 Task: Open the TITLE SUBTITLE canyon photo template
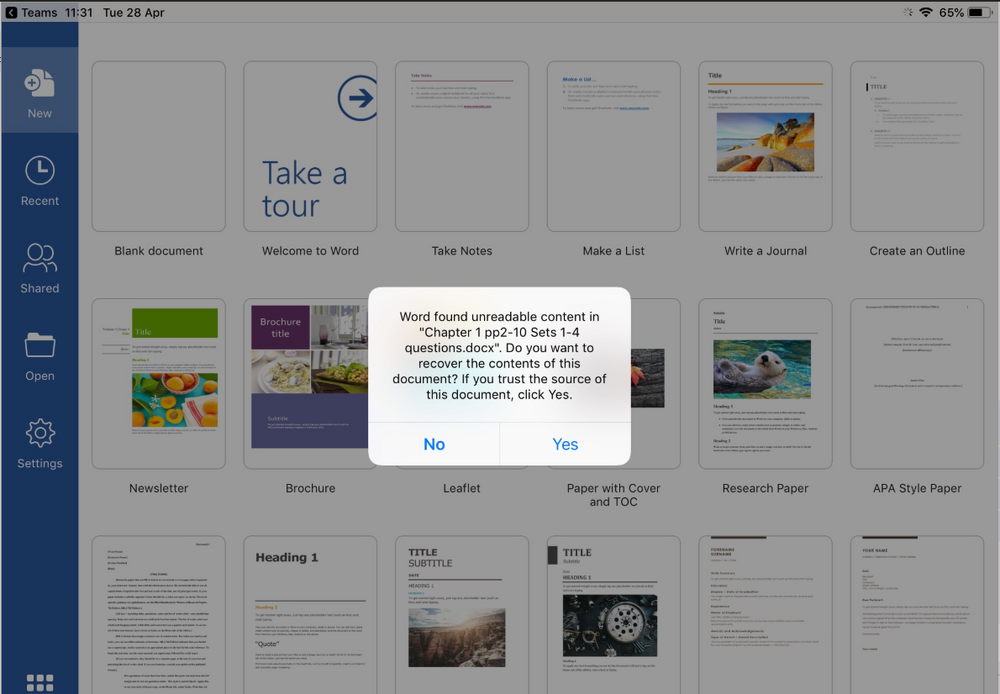pos(462,614)
